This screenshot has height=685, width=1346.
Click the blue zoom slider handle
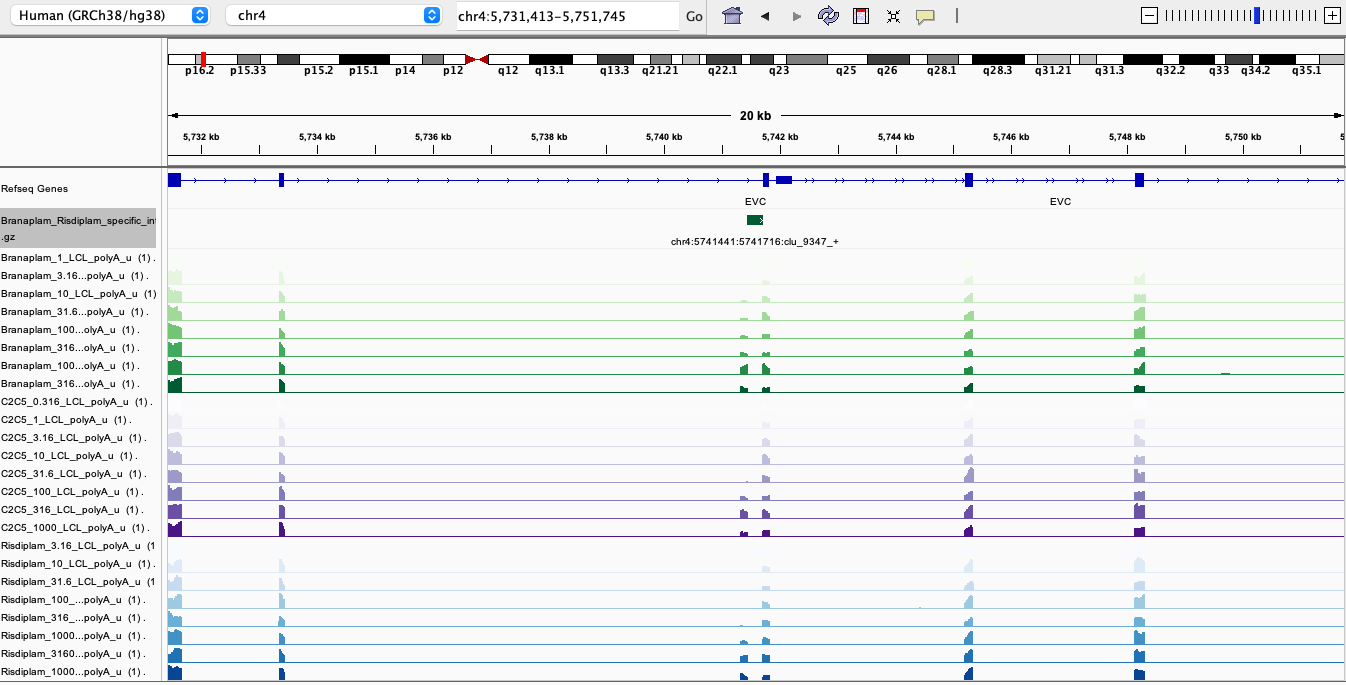(x=1257, y=16)
